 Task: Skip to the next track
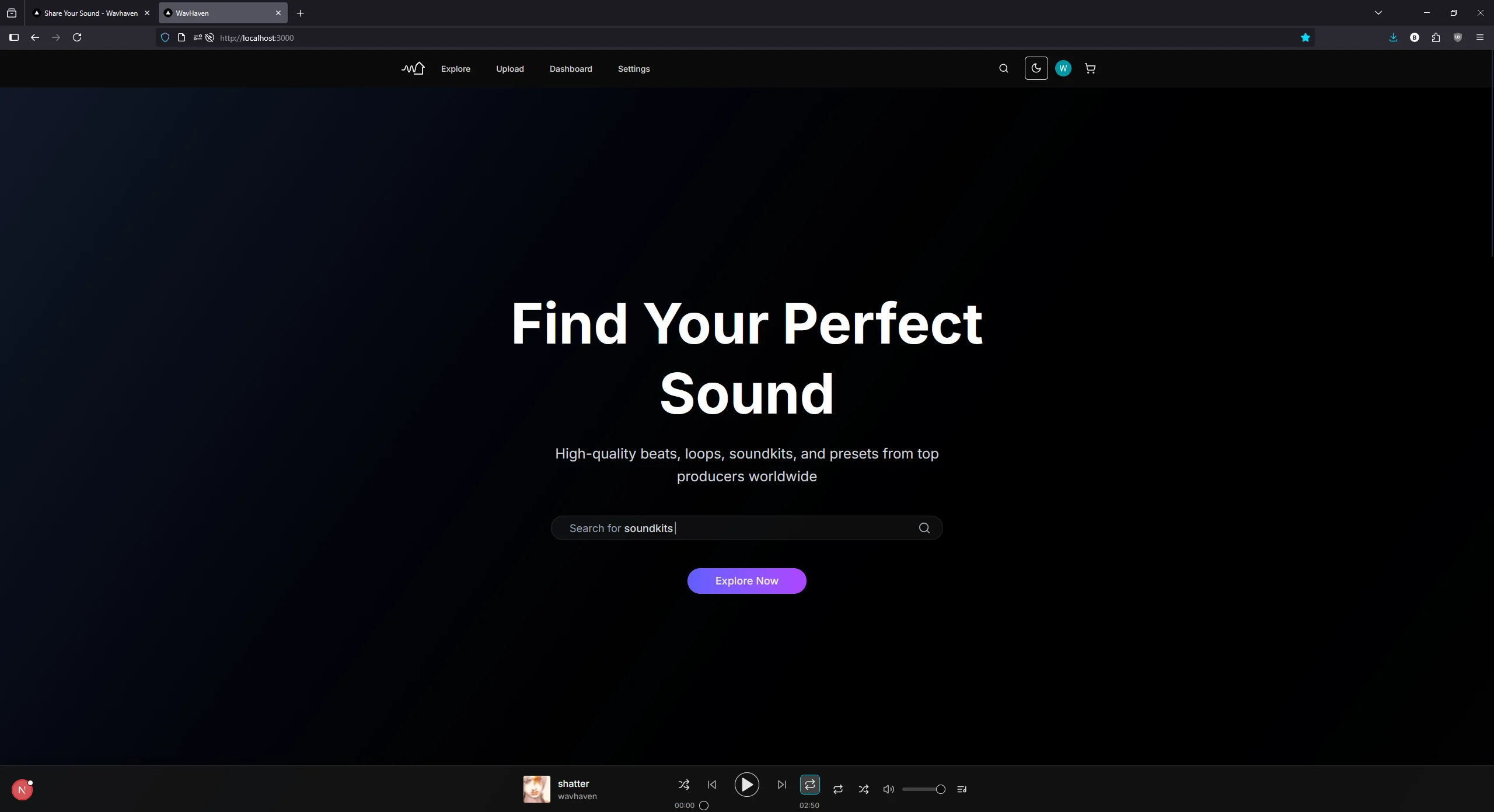pos(781,785)
